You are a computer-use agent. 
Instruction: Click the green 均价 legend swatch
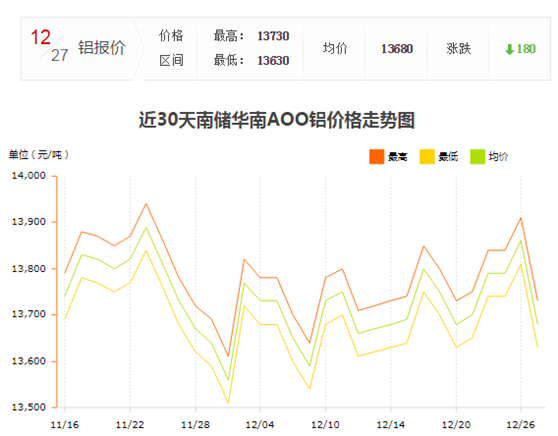pos(477,157)
